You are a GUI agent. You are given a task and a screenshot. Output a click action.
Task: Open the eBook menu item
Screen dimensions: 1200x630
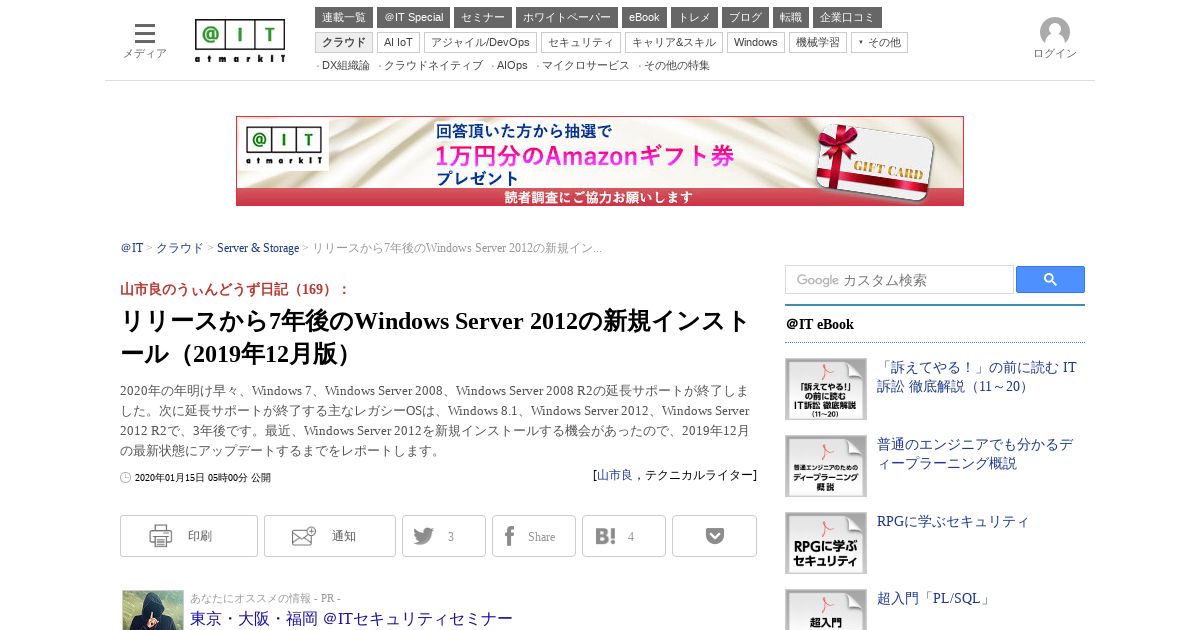pyautogui.click(x=644, y=18)
